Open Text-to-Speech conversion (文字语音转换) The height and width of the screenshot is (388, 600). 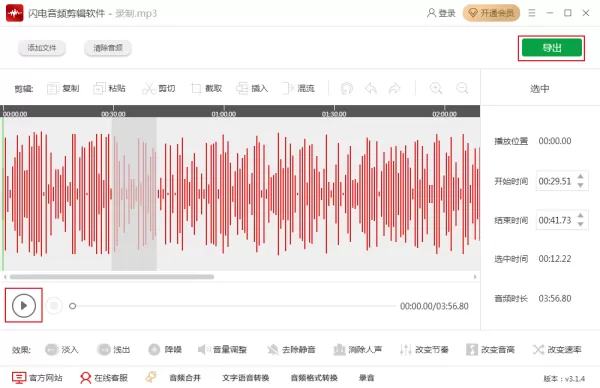pos(246,378)
